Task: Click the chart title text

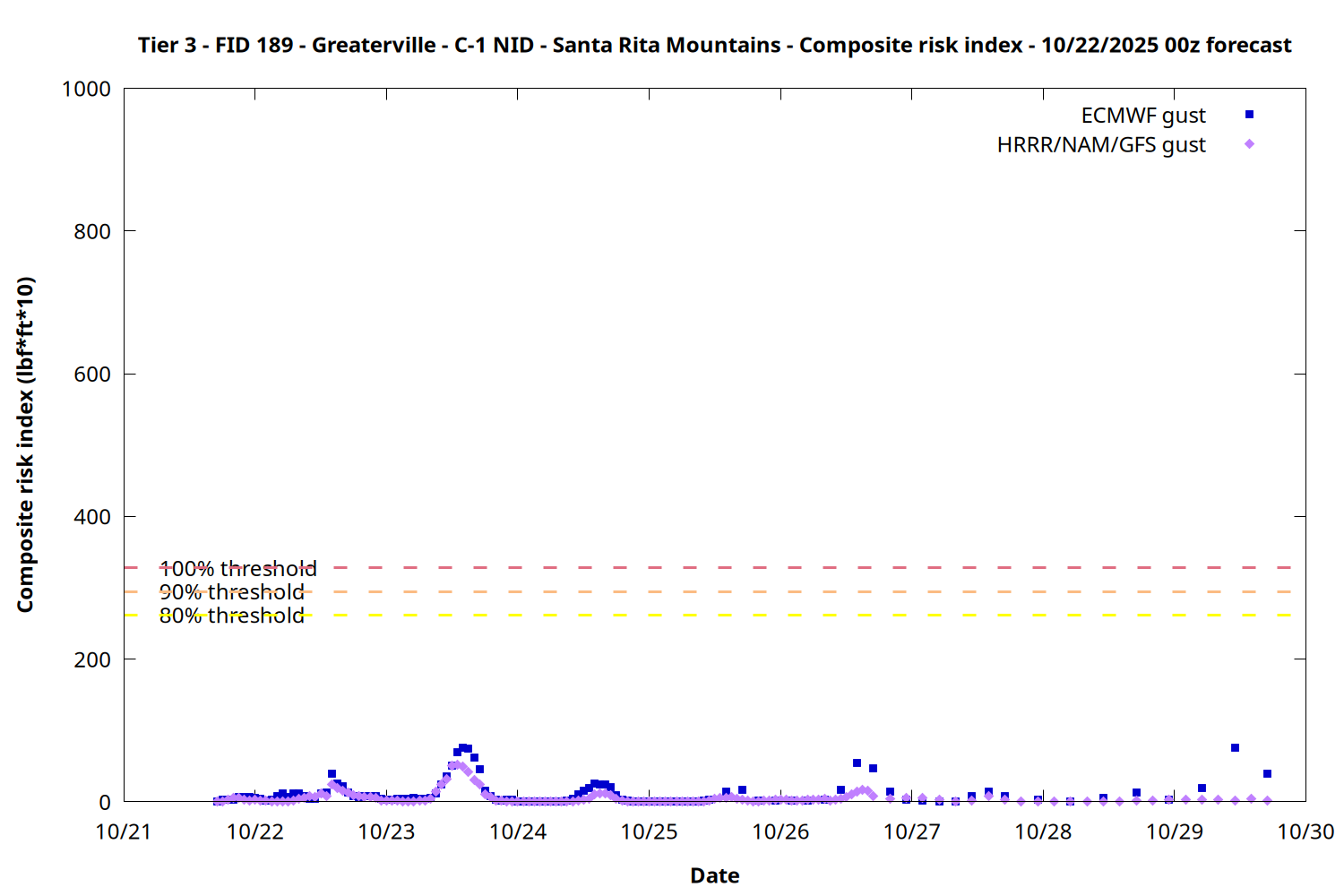Action: [x=714, y=46]
